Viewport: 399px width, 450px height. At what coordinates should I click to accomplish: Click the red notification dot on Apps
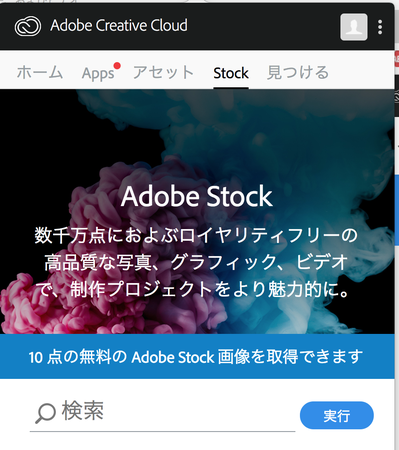click(117, 66)
